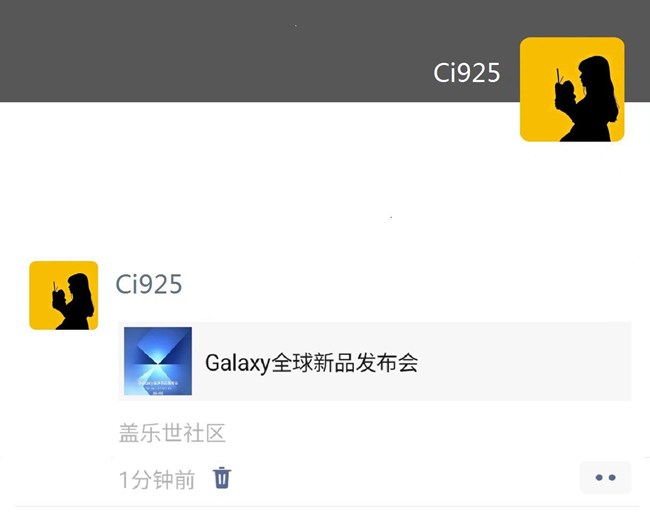Tap the girl silhouette in the header avatar

tap(589, 99)
